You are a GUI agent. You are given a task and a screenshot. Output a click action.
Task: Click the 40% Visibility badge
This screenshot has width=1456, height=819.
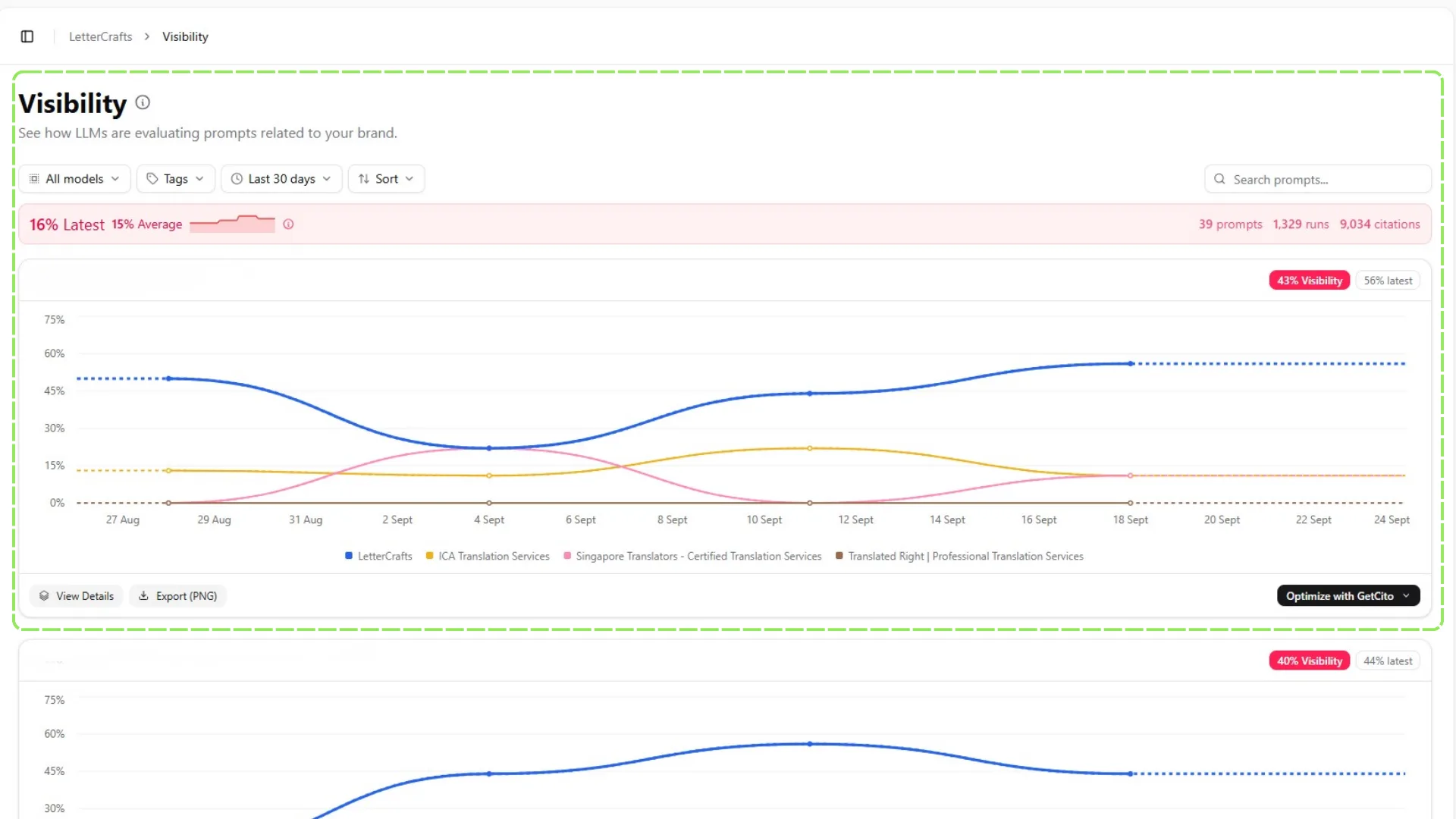(1309, 661)
